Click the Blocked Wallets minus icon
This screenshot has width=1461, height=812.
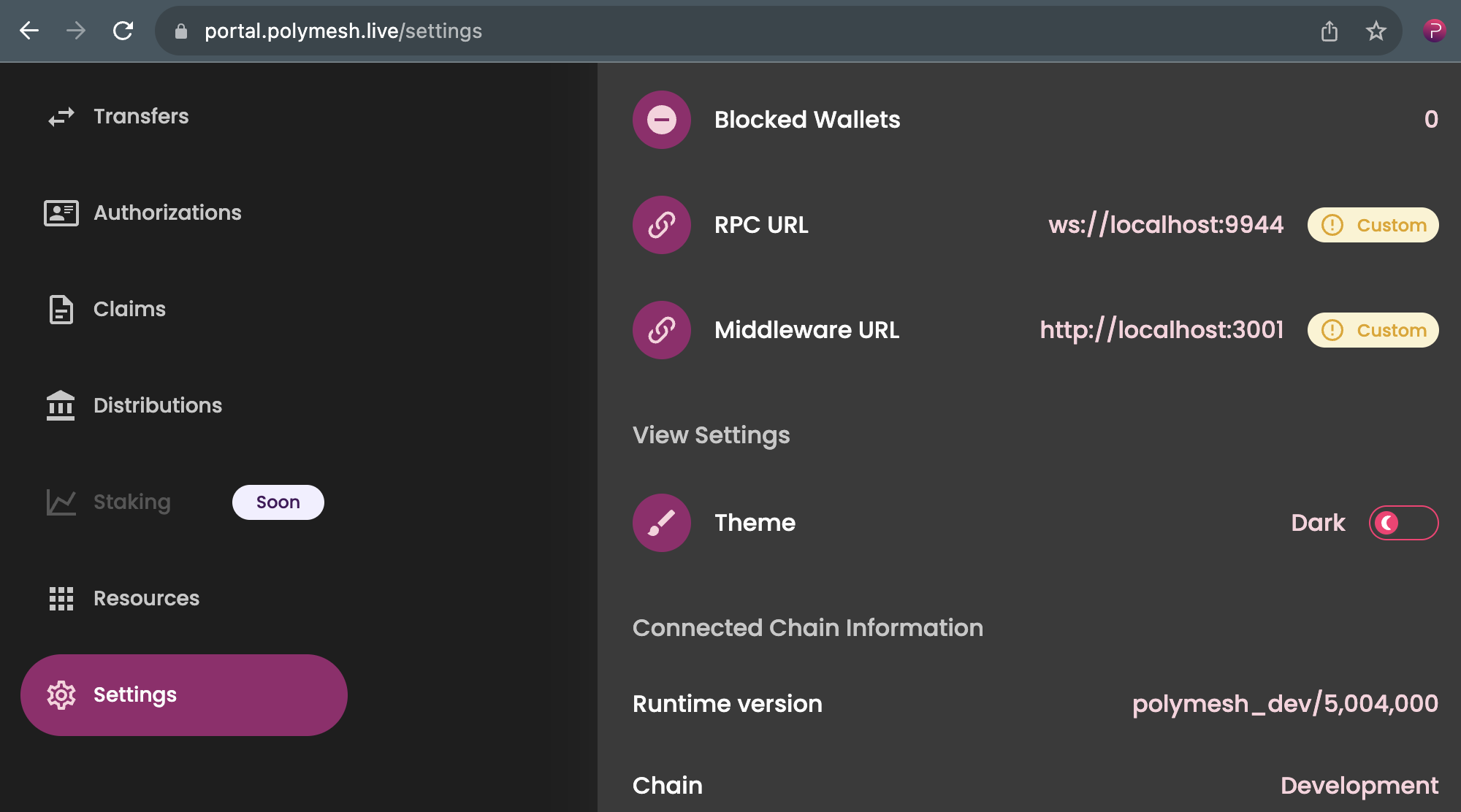[x=661, y=119]
